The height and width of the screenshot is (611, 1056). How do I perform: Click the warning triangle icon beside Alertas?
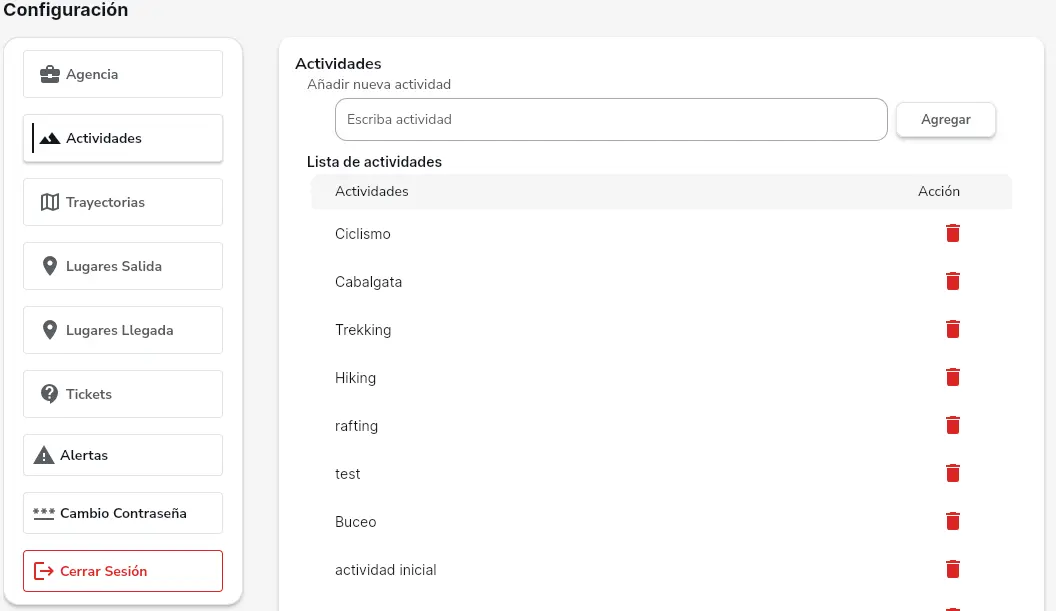click(43, 455)
